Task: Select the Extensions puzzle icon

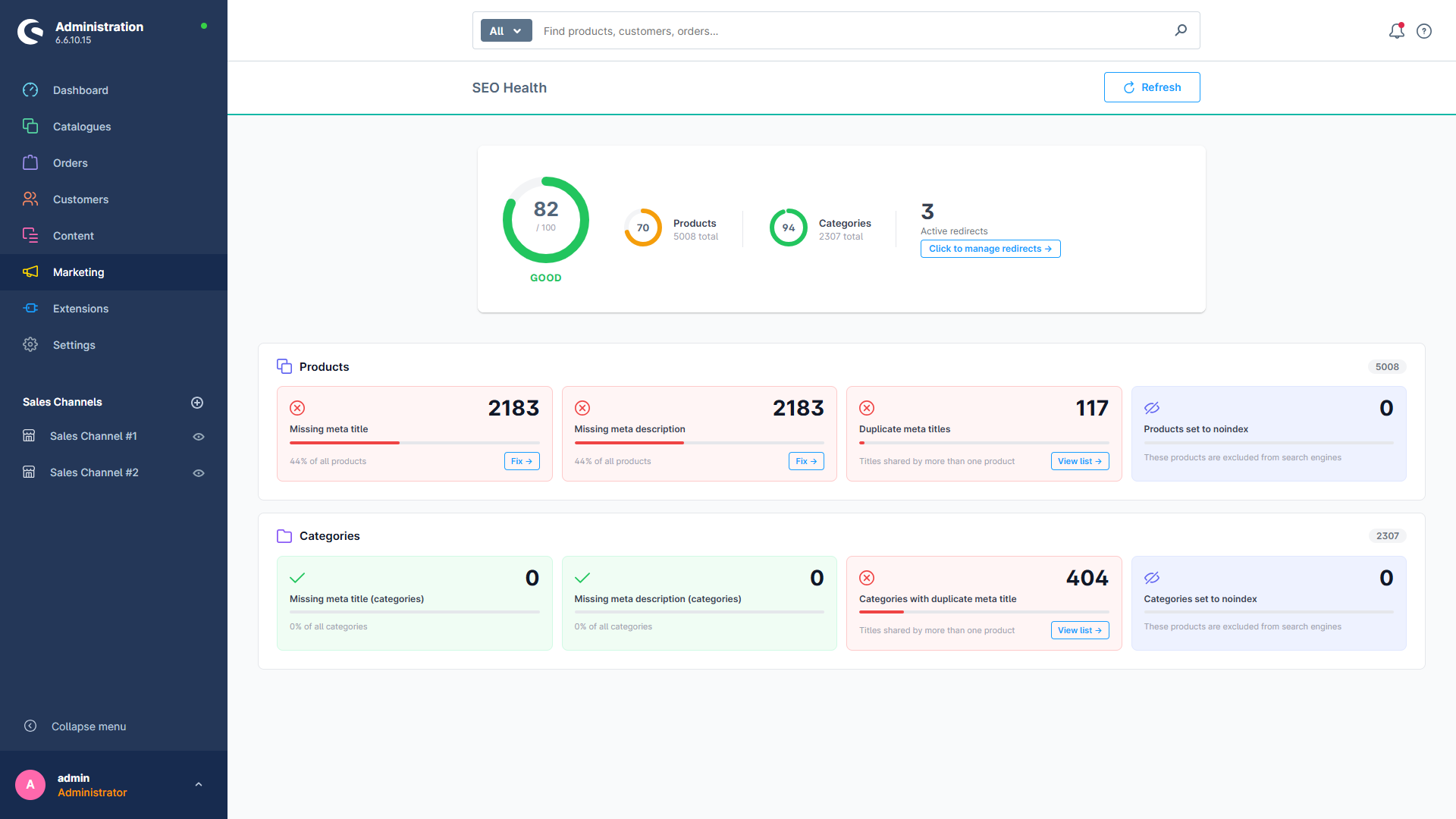Action: [30, 308]
